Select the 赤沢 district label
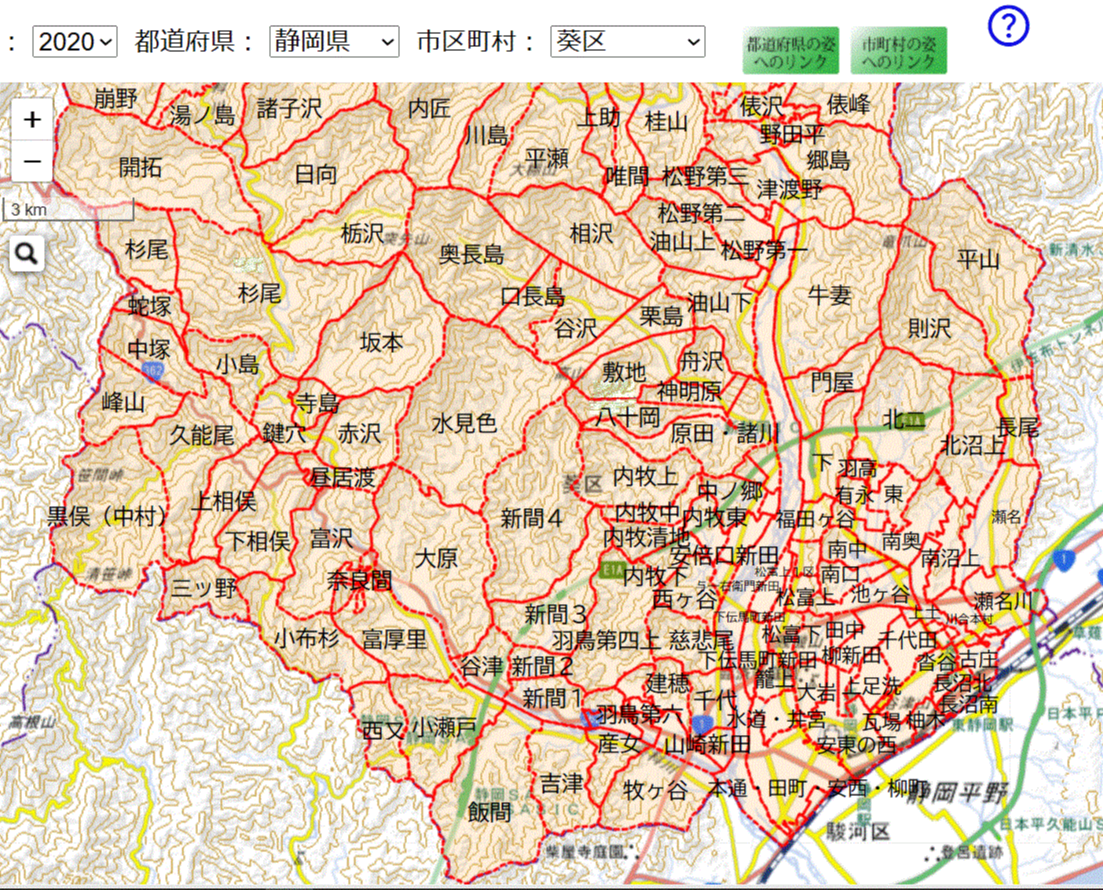1104x891 pixels. (359, 433)
